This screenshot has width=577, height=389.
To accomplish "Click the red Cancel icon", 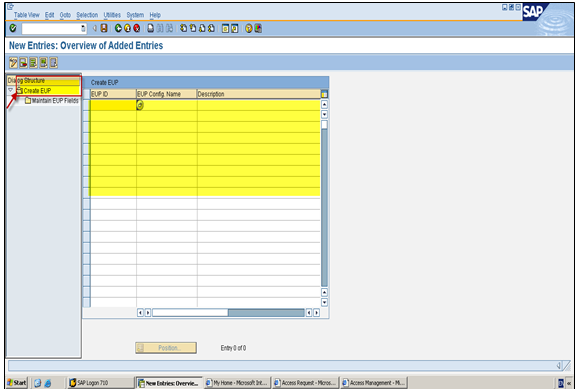I will click(x=137, y=28).
